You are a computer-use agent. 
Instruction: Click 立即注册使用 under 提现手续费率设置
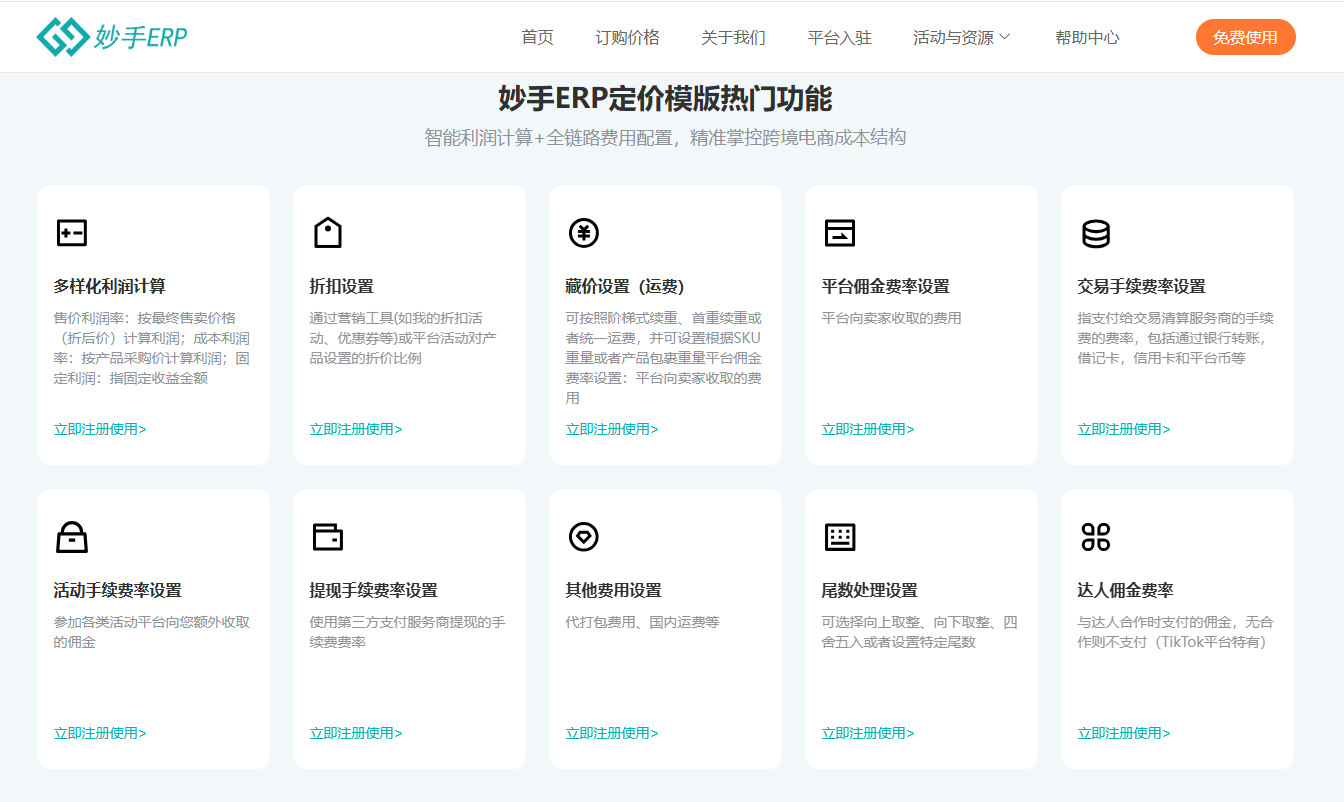click(x=356, y=733)
